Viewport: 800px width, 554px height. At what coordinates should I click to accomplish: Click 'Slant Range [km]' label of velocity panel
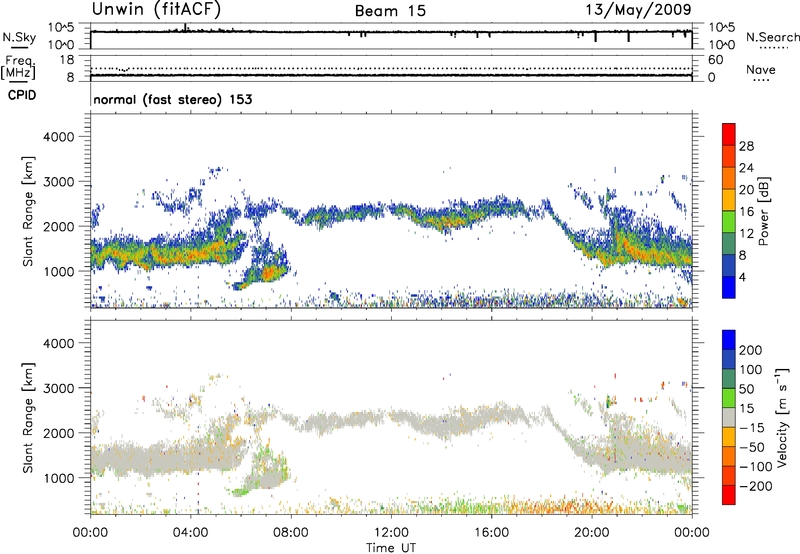coord(28,418)
